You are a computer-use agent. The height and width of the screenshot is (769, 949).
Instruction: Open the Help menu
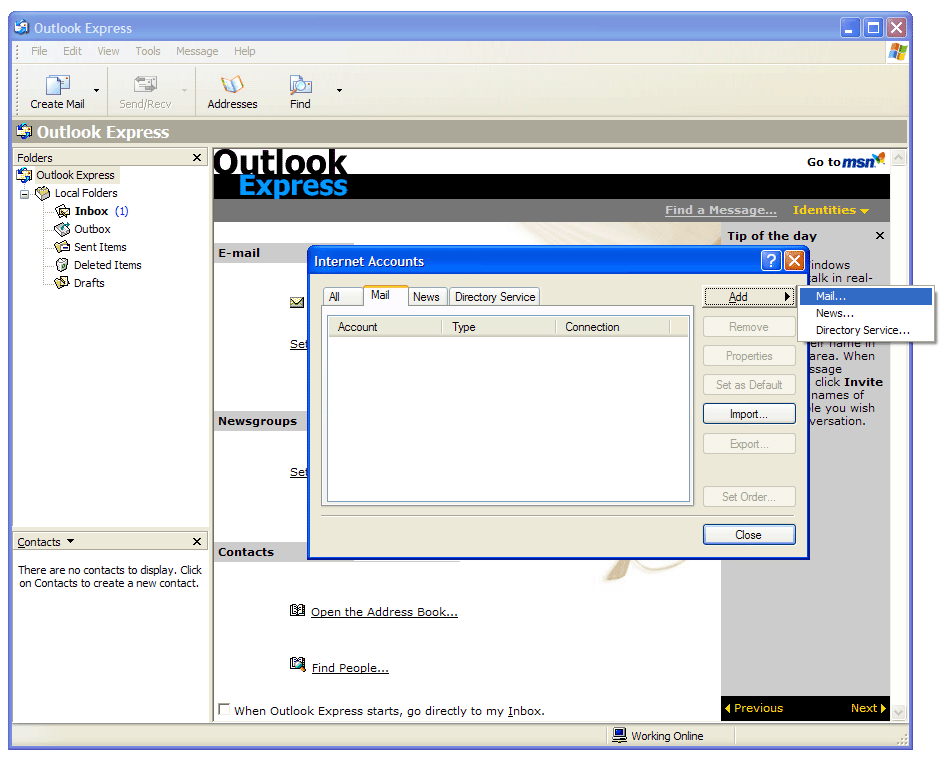point(245,51)
